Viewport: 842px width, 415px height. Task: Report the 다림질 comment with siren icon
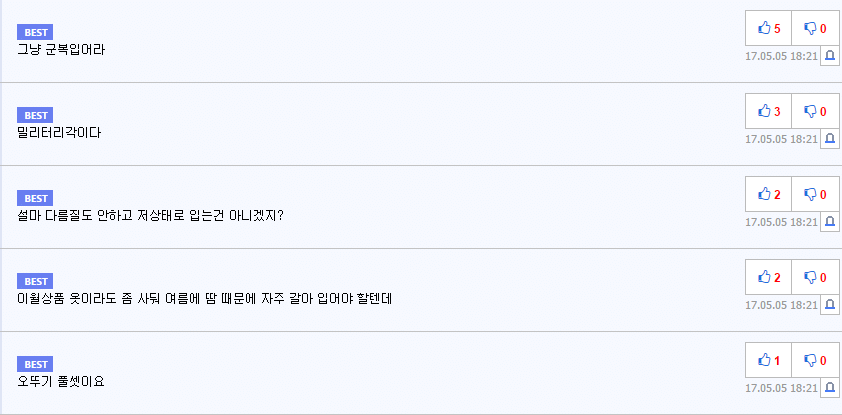coord(830,222)
